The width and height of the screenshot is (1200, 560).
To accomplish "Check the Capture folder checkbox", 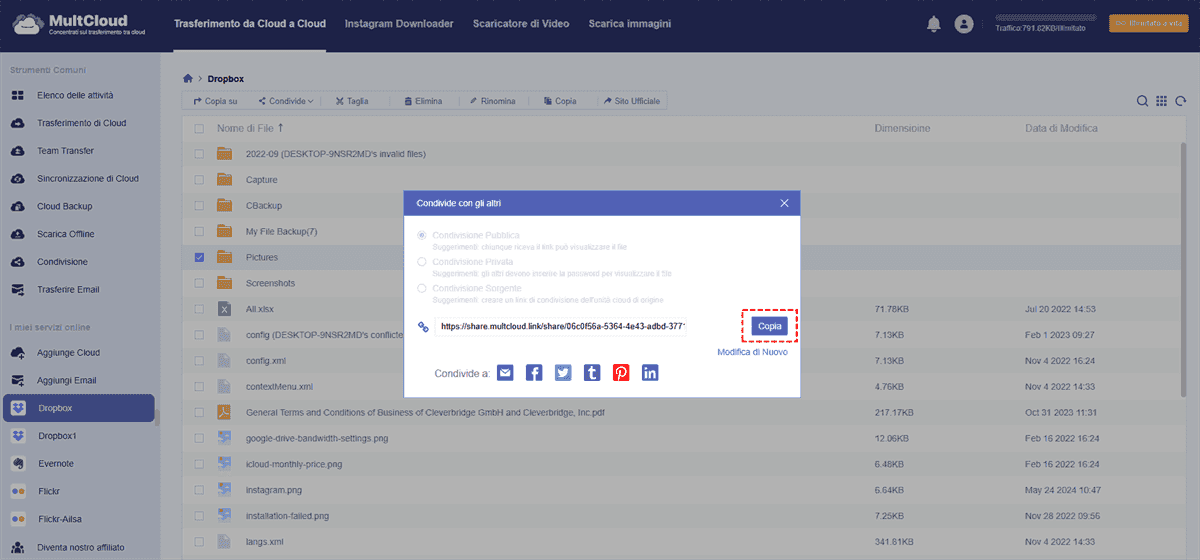I will (x=199, y=180).
